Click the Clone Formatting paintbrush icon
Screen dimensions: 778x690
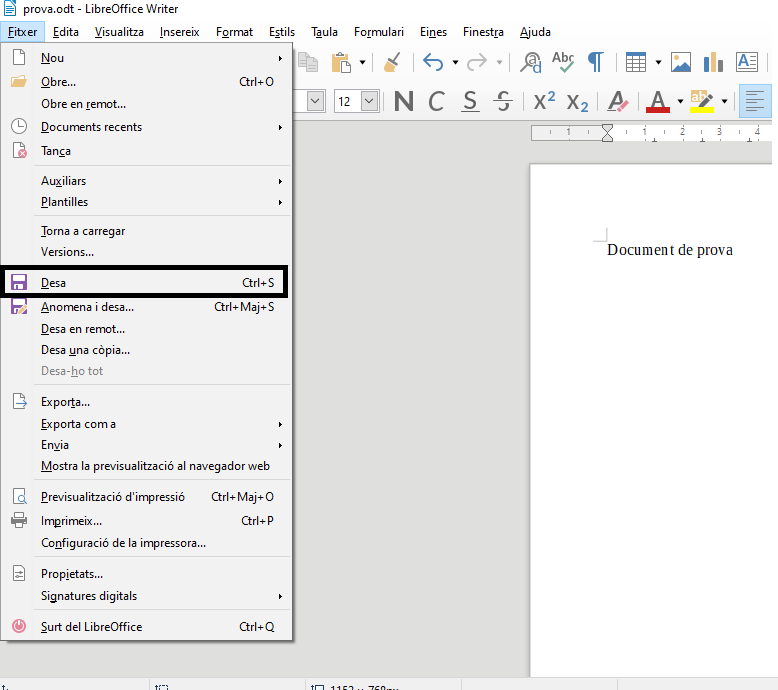pyautogui.click(x=392, y=63)
